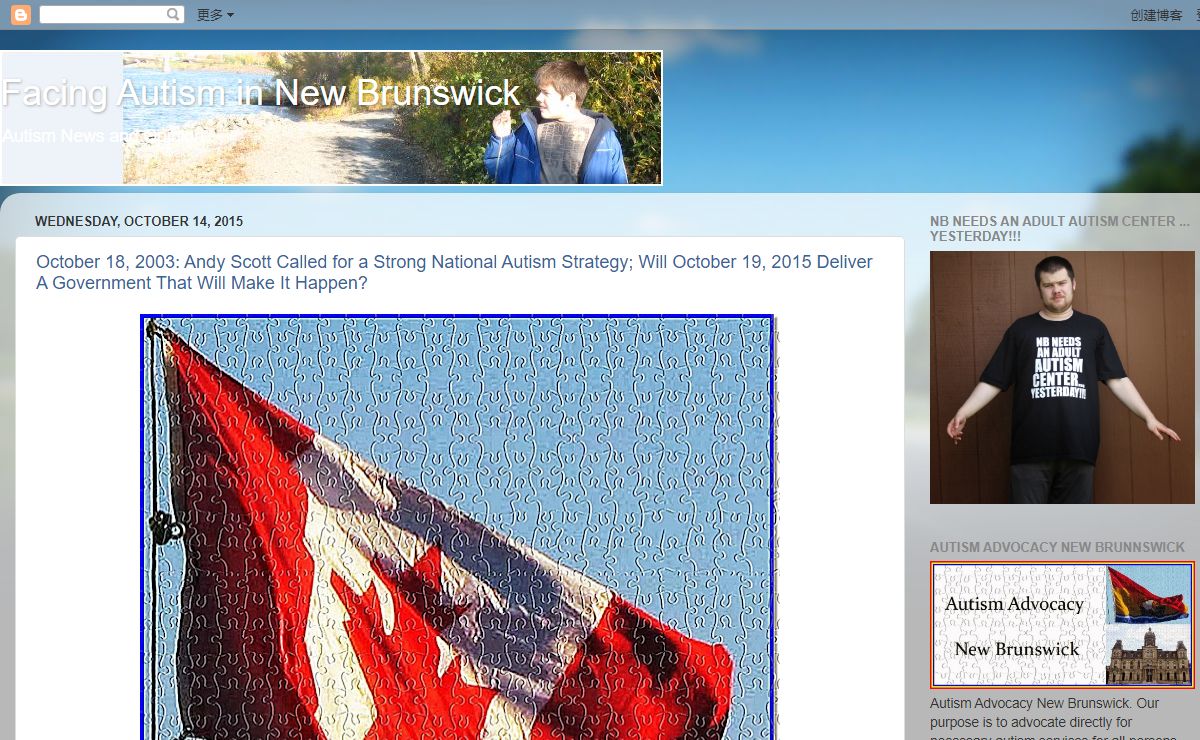Click the 创建博客 link

tap(1156, 15)
